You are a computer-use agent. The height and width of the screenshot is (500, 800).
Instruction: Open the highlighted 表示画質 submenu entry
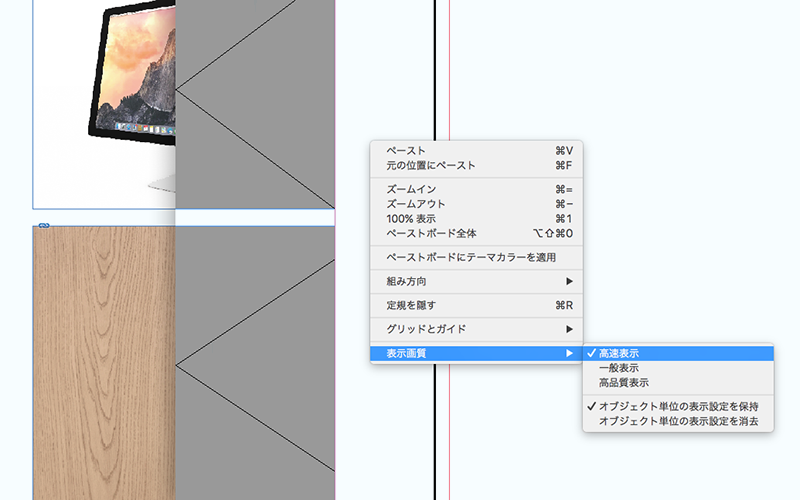click(x=477, y=353)
